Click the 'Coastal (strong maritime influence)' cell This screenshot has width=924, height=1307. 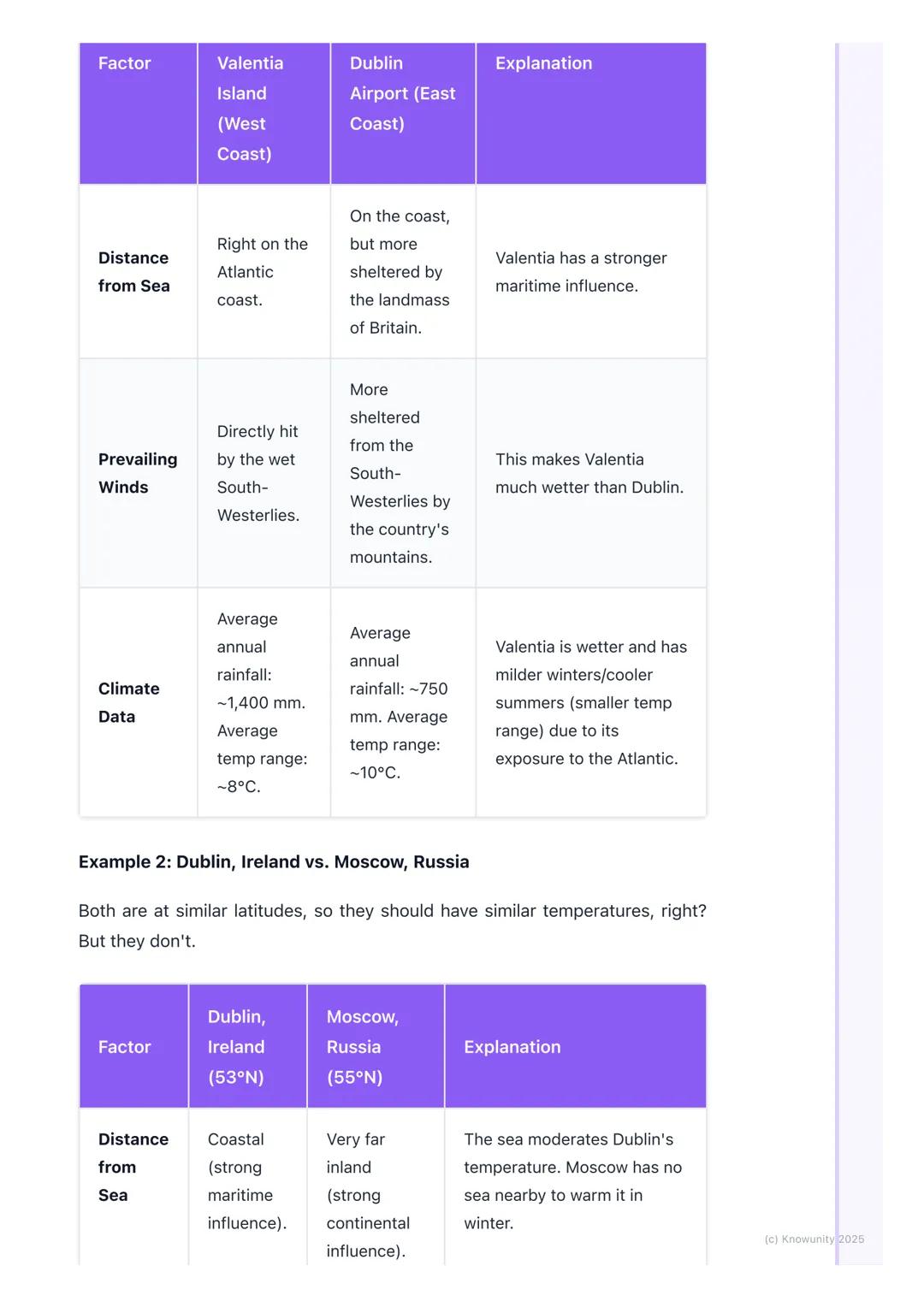coord(246,1181)
